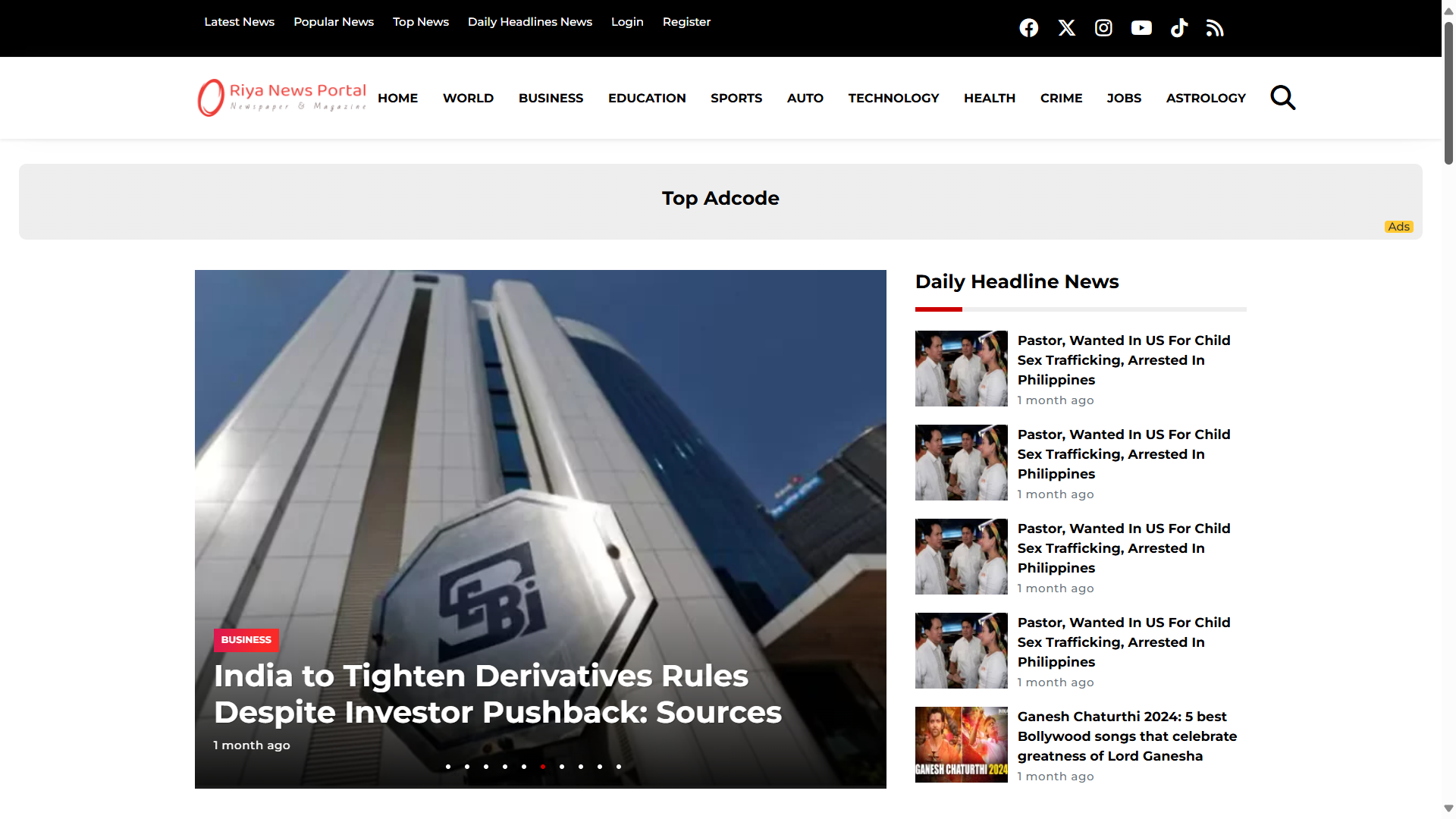Click the search magnifier icon
Image resolution: width=1456 pixels, height=819 pixels.
click(x=1282, y=98)
